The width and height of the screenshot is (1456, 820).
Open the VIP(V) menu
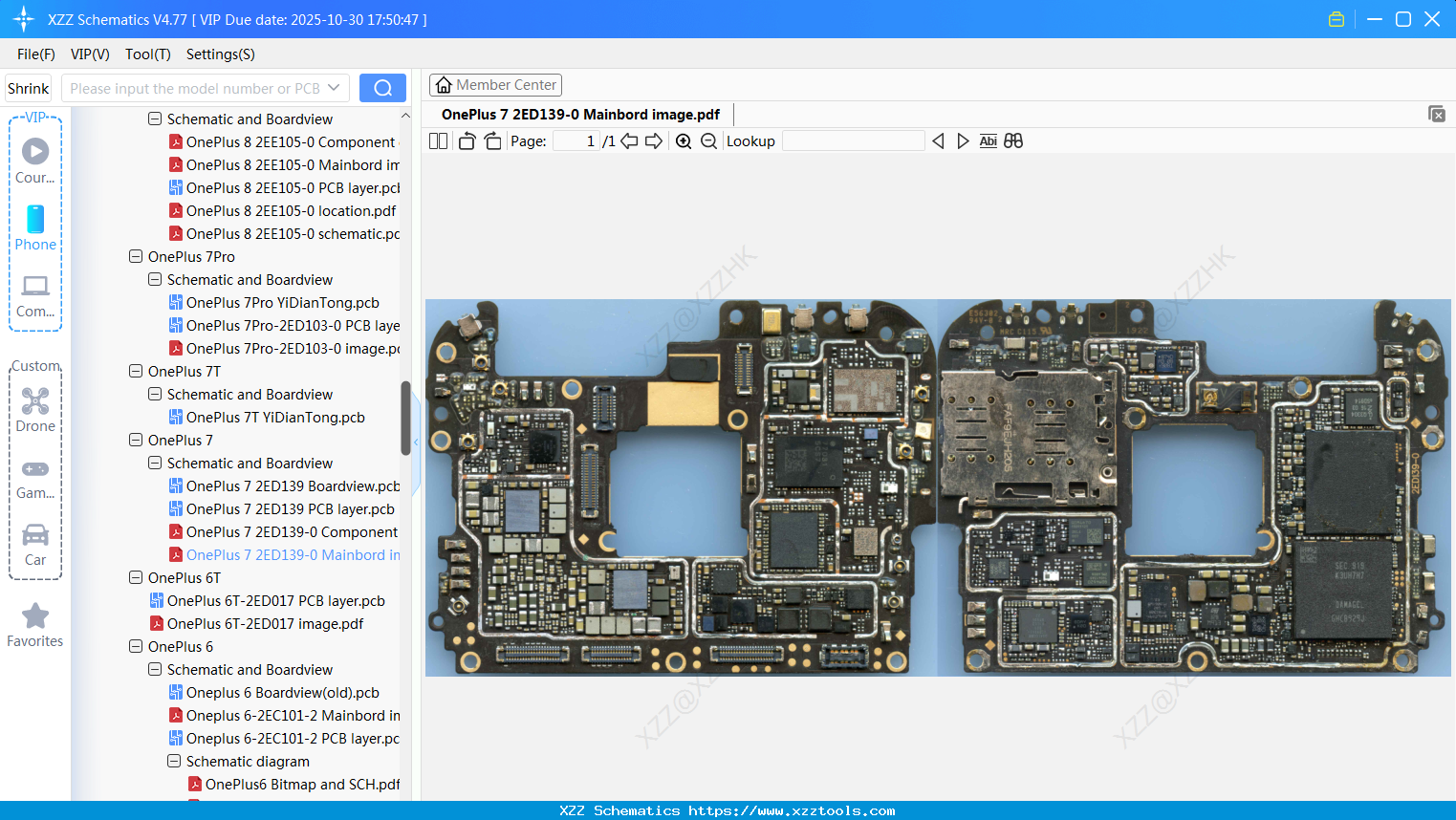[89, 54]
